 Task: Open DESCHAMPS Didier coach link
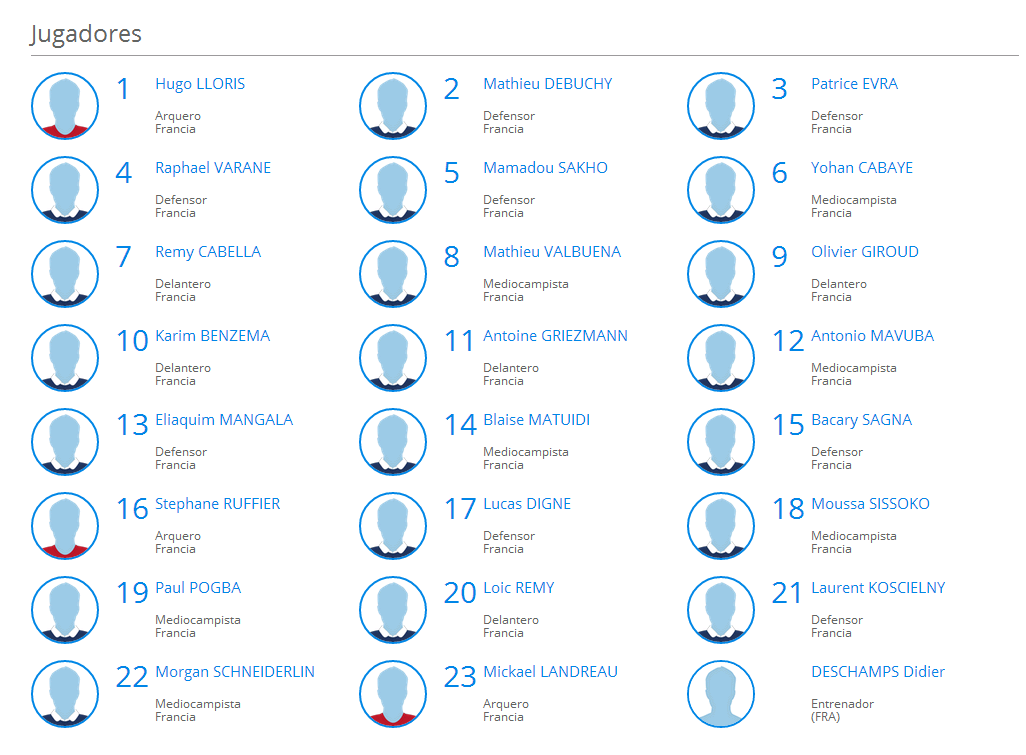pyautogui.click(x=878, y=672)
